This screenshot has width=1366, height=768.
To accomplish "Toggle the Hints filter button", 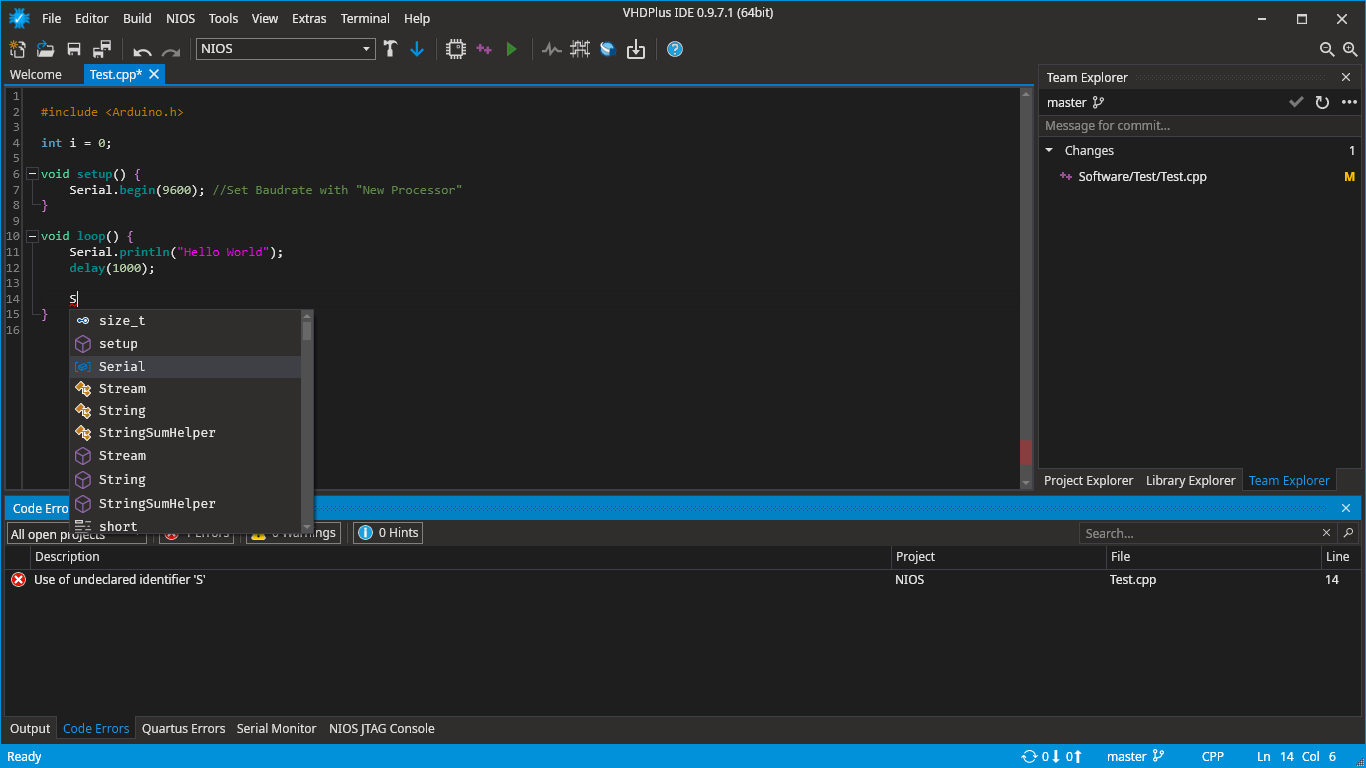I will pyautogui.click(x=388, y=533).
